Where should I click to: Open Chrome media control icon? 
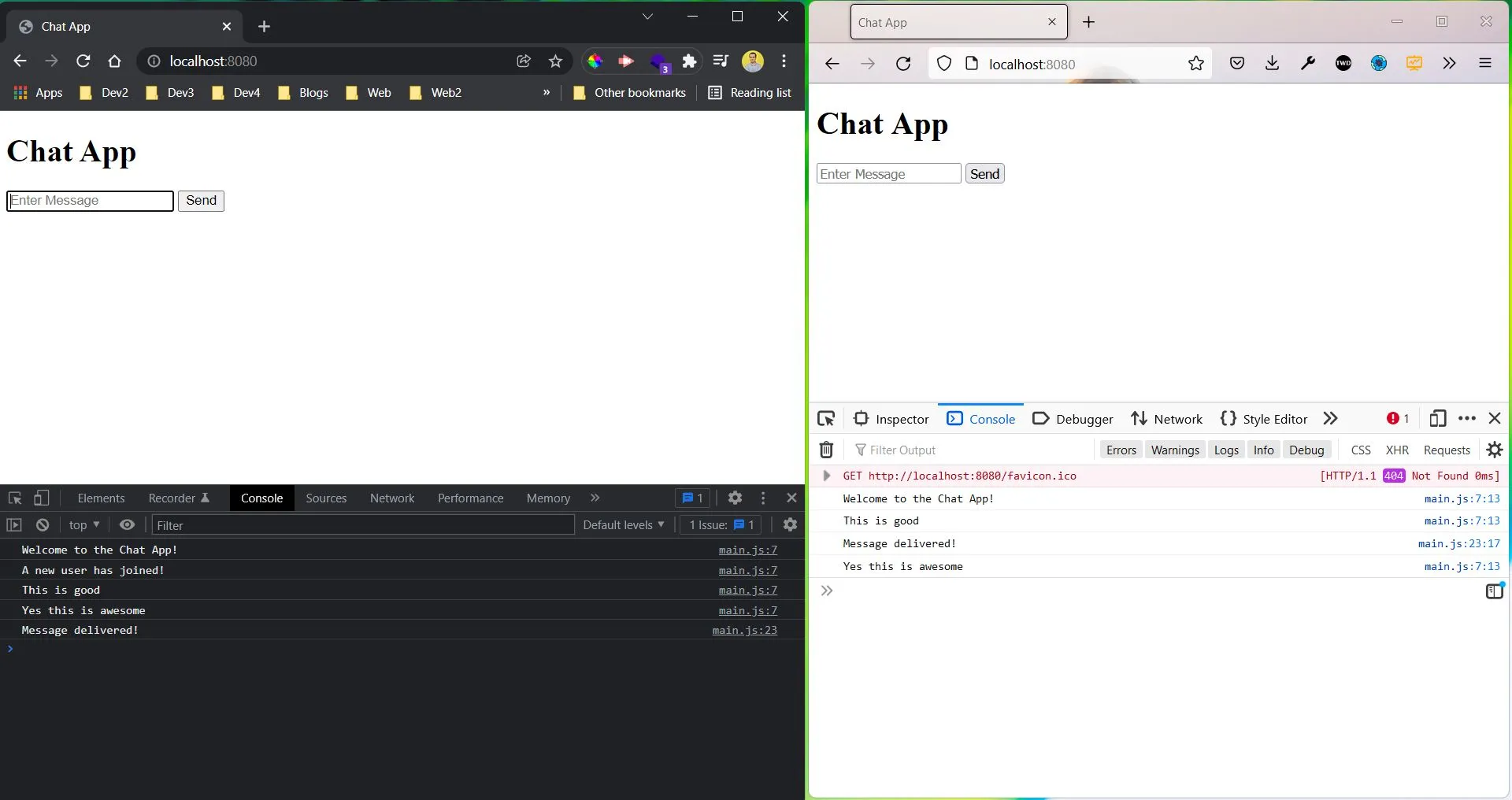(721, 61)
